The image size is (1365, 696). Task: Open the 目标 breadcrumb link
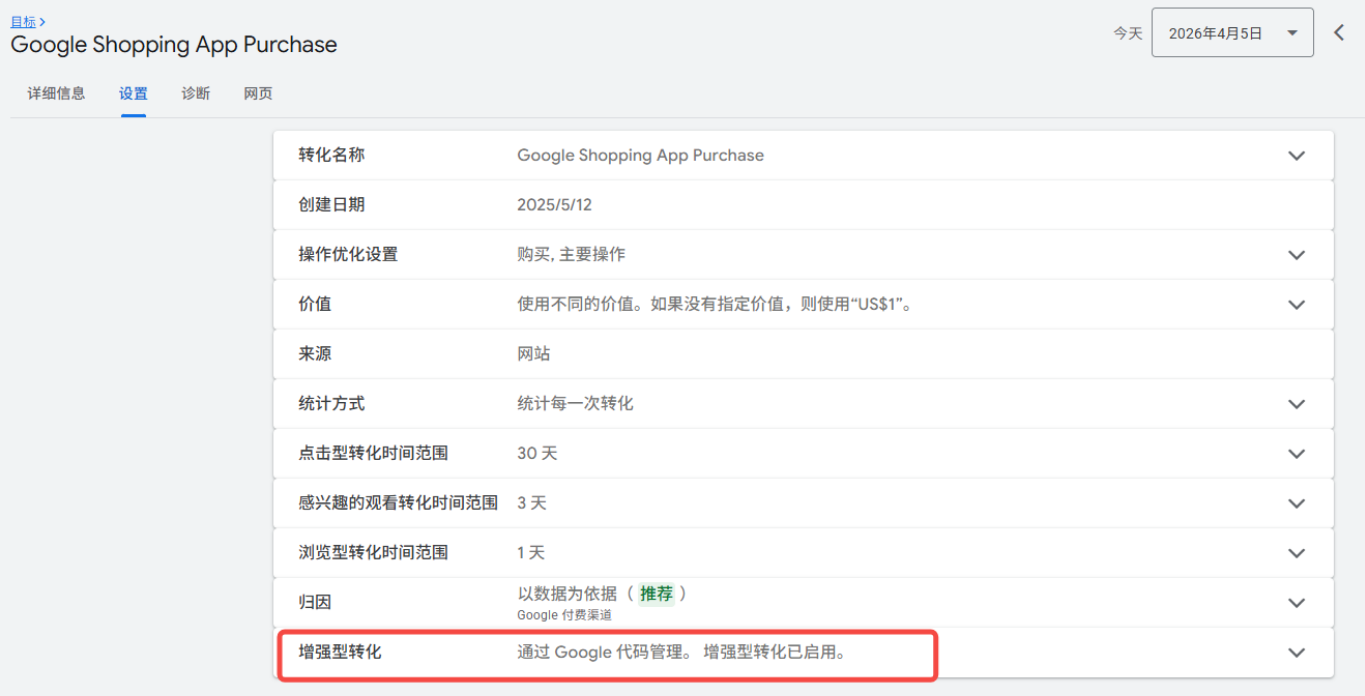pyautogui.click(x=21, y=21)
